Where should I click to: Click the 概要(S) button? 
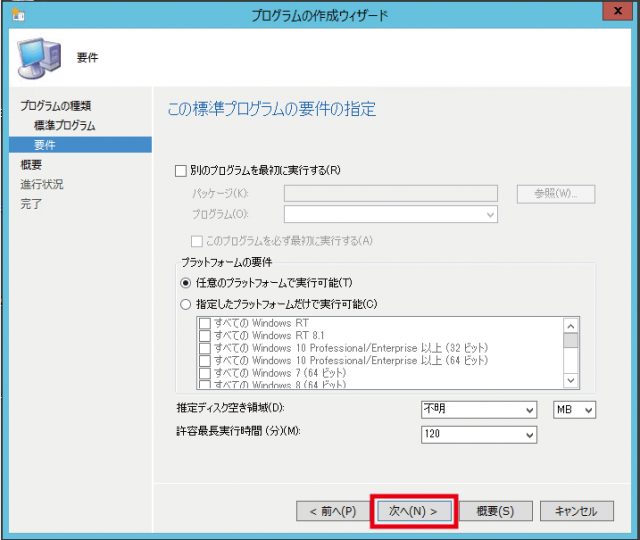pos(494,511)
